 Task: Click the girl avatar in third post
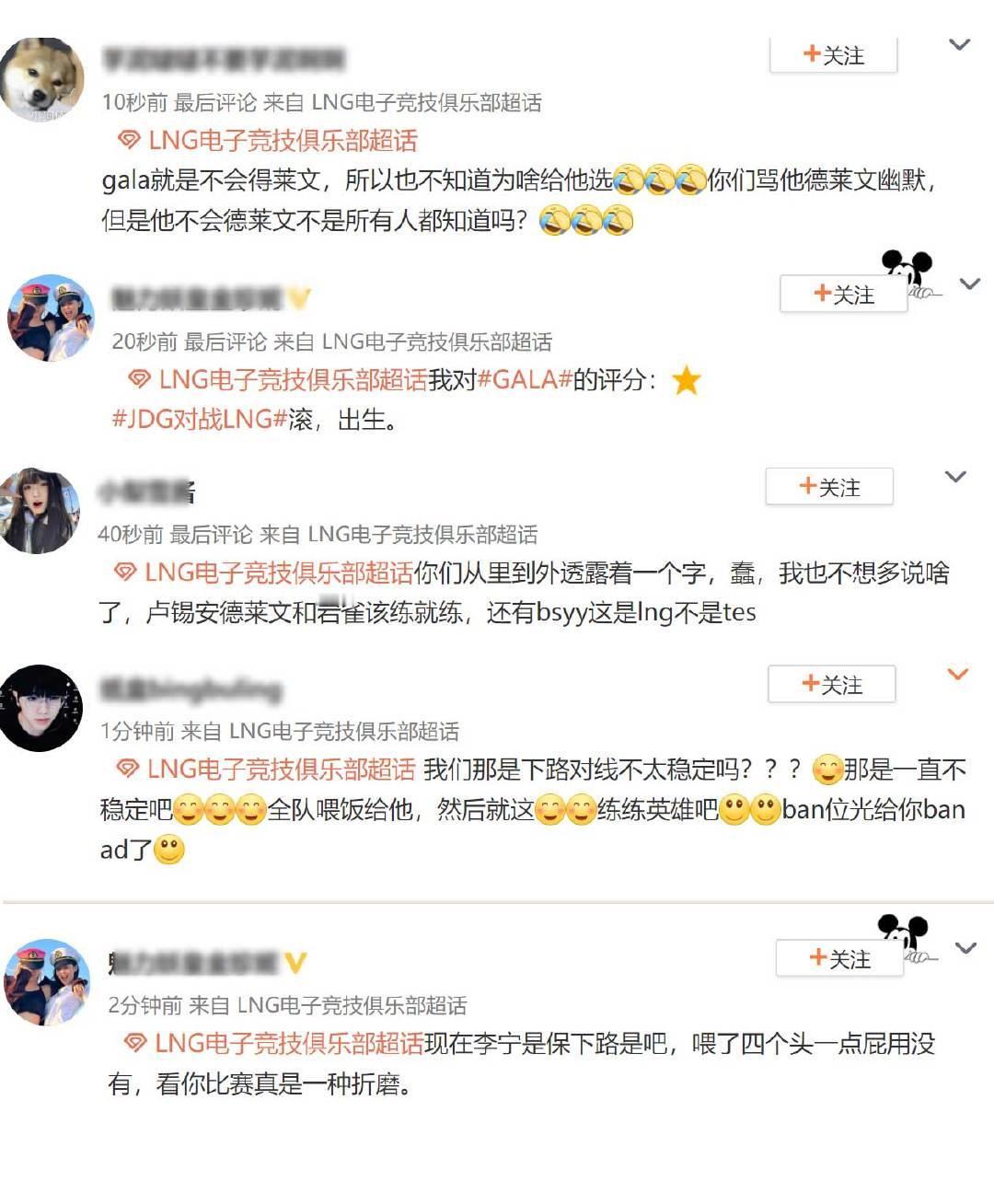click(40, 511)
